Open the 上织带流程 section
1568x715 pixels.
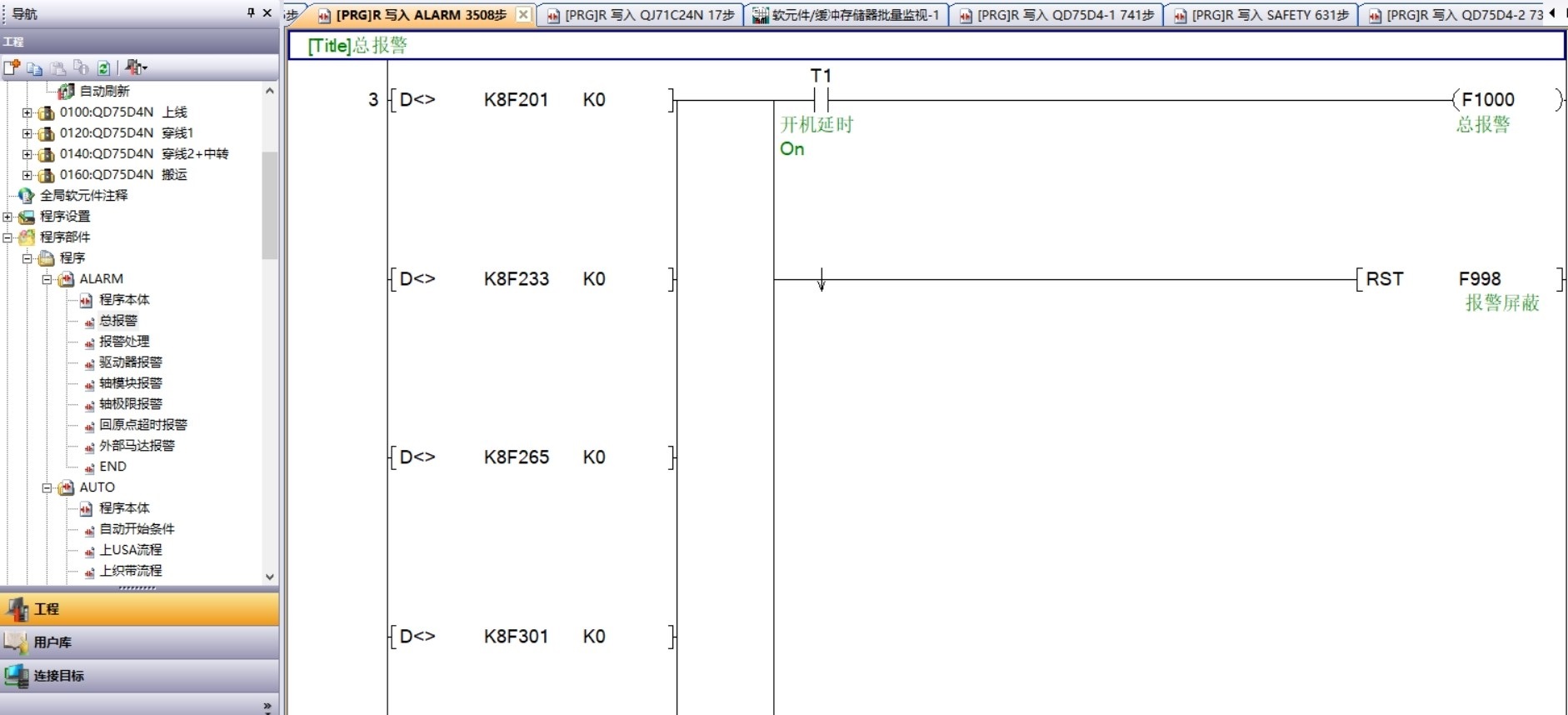click(131, 571)
